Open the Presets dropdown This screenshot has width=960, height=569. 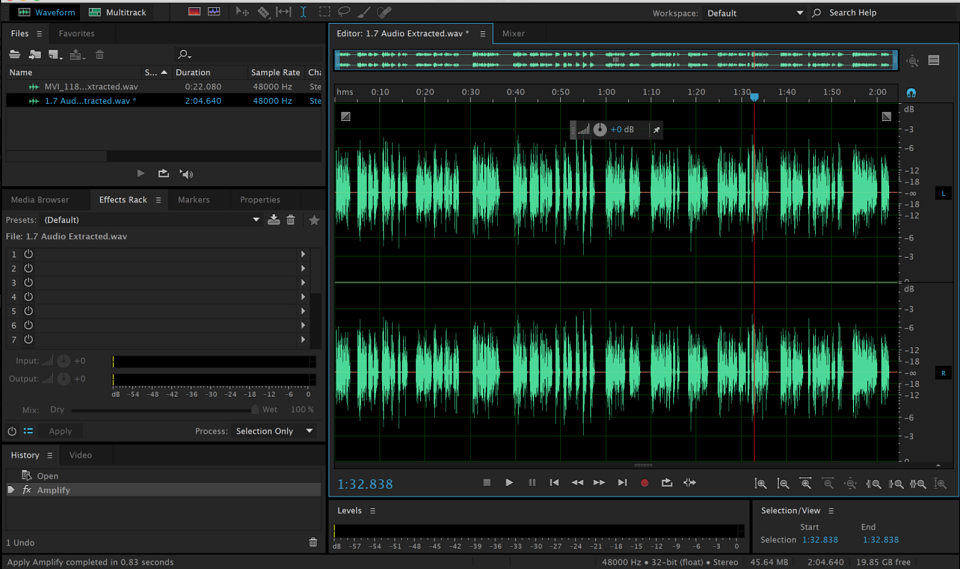[x=151, y=220]
